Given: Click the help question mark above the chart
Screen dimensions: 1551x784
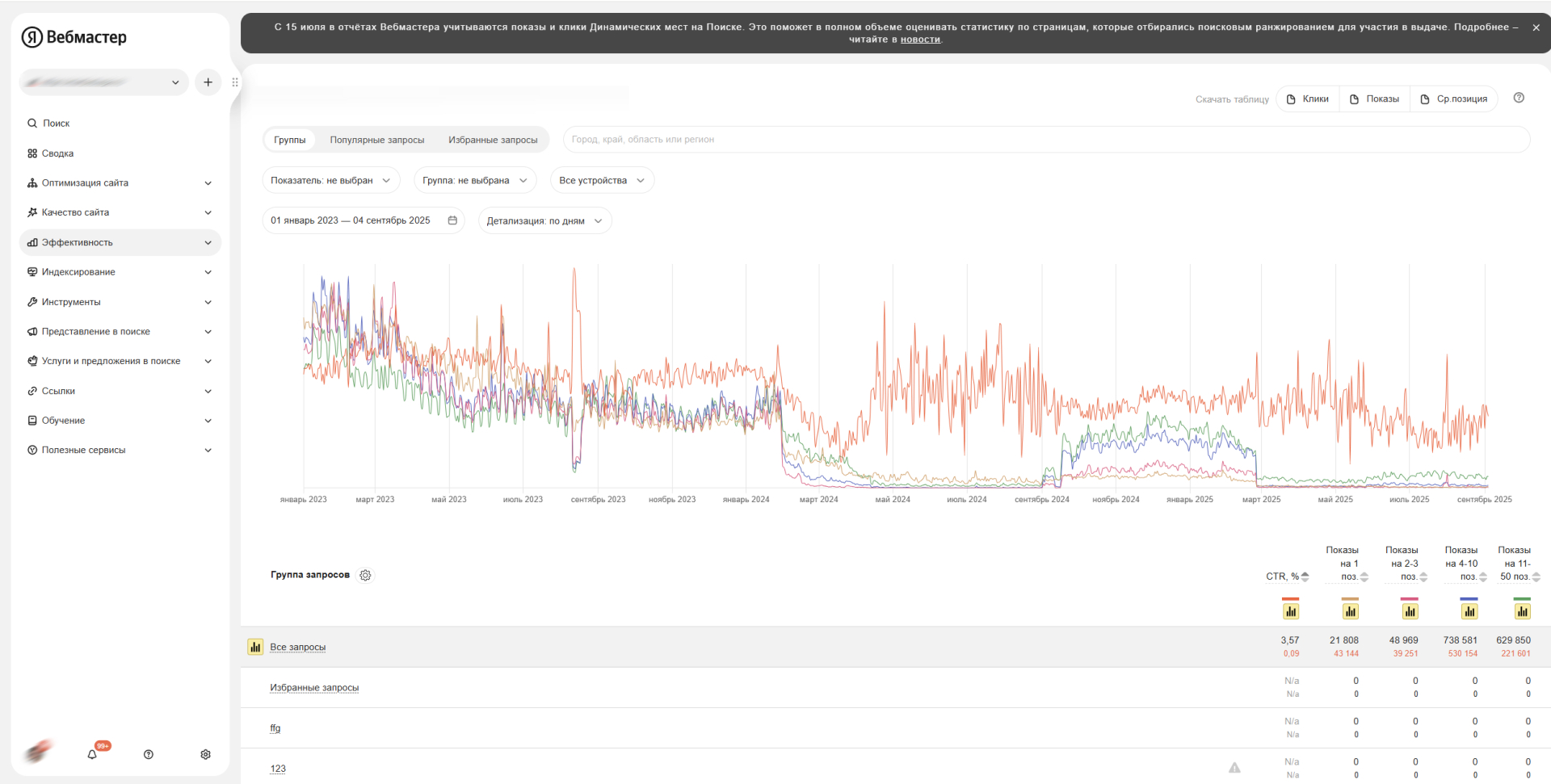Looking at the screenshot, I should click(1519, 98).
